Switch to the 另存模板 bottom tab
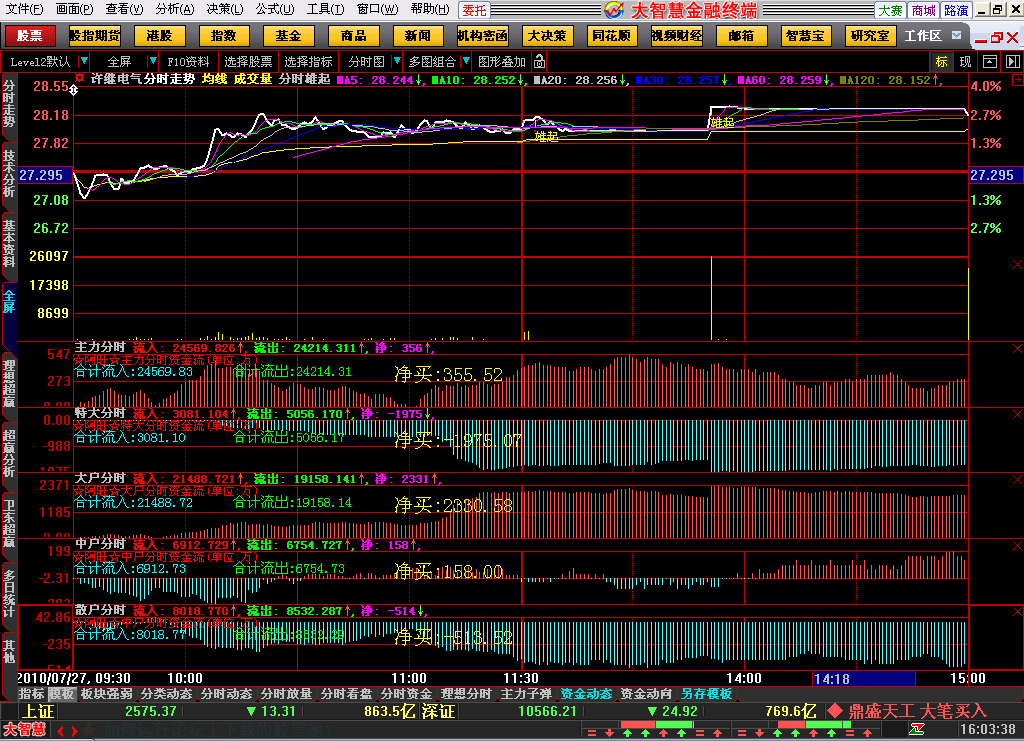 click(707, 694)
